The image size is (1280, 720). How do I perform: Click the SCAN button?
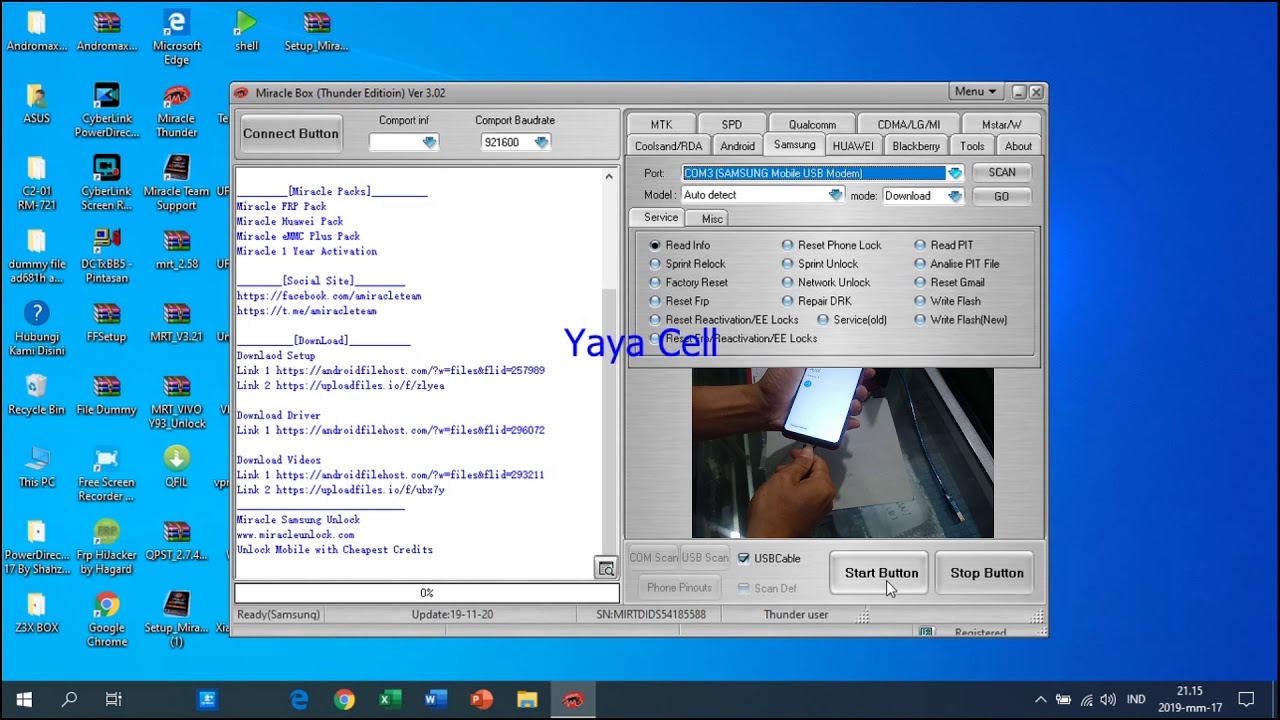(1002, 173)
